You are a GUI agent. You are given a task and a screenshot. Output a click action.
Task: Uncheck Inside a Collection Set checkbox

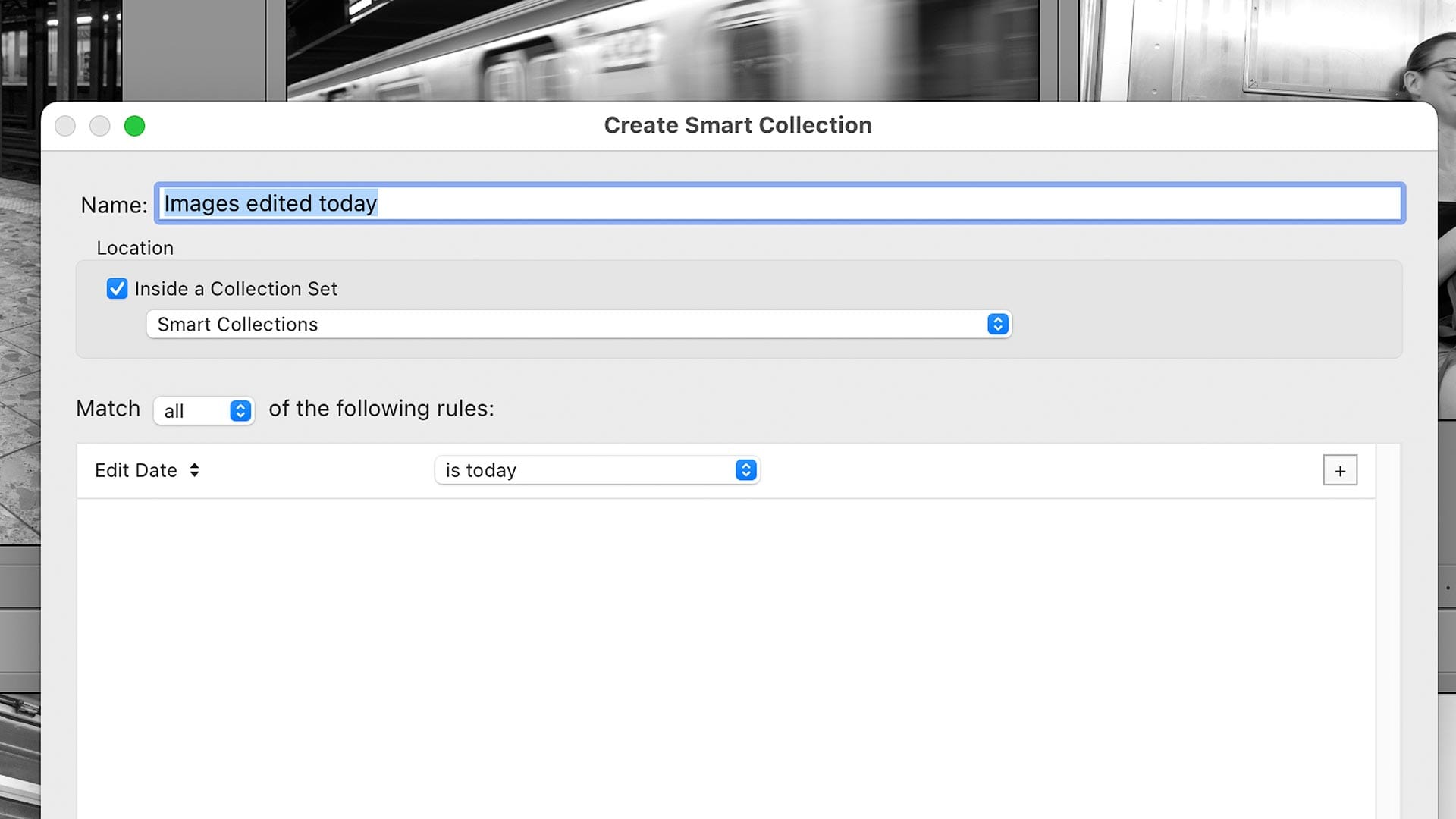[x=117, y=289]
